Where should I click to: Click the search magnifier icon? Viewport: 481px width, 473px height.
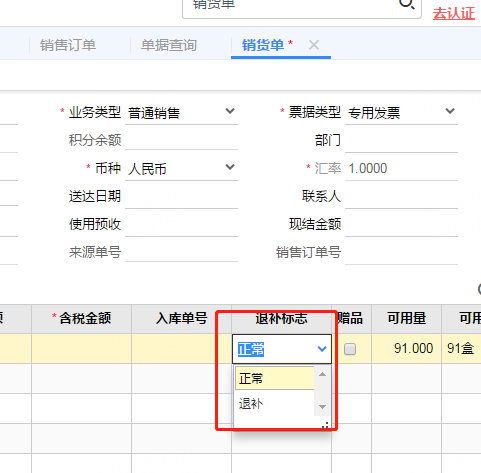(407, 5)
